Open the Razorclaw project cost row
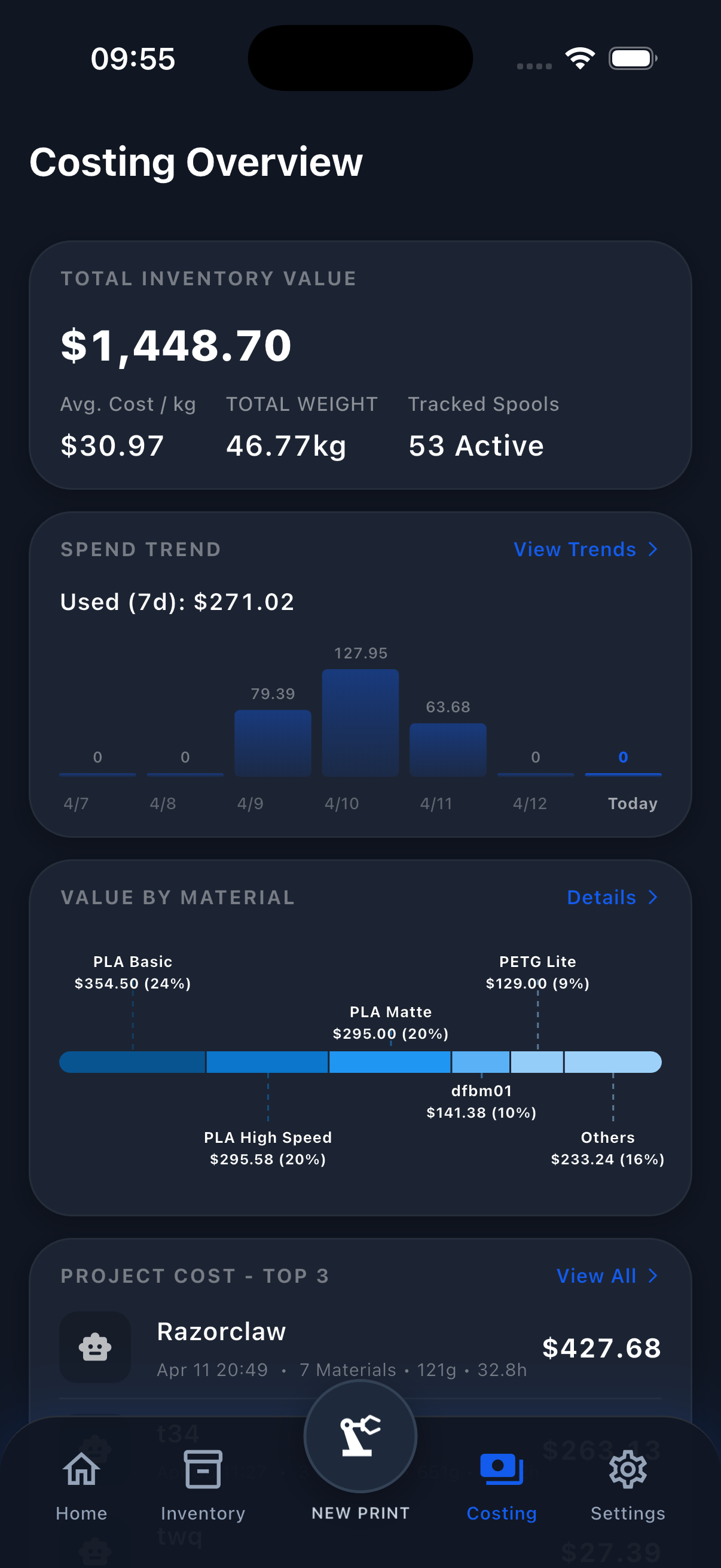The image size is (721, 1568). [360, 1349]
